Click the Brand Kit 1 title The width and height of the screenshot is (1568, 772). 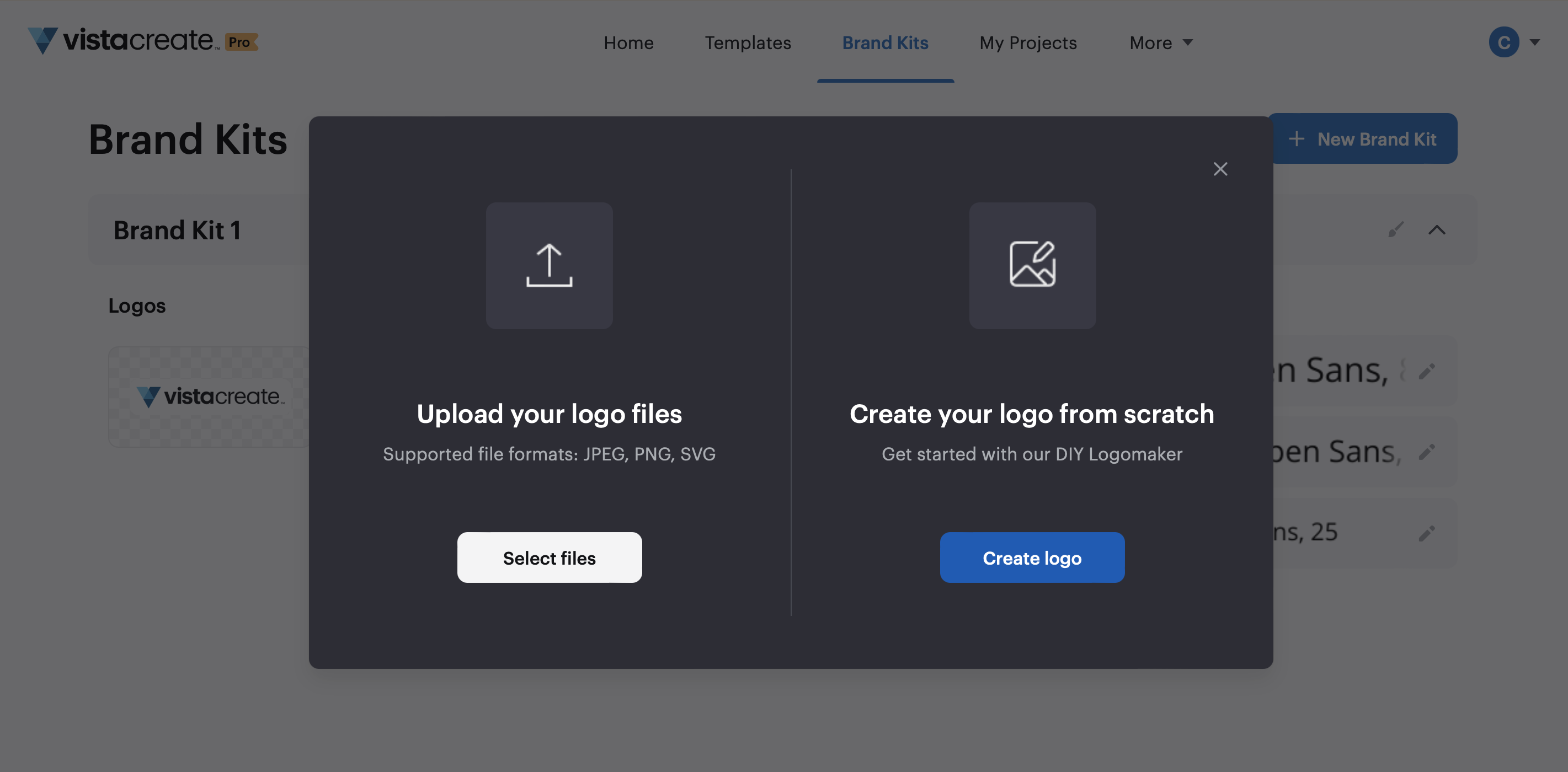[177, 230]
